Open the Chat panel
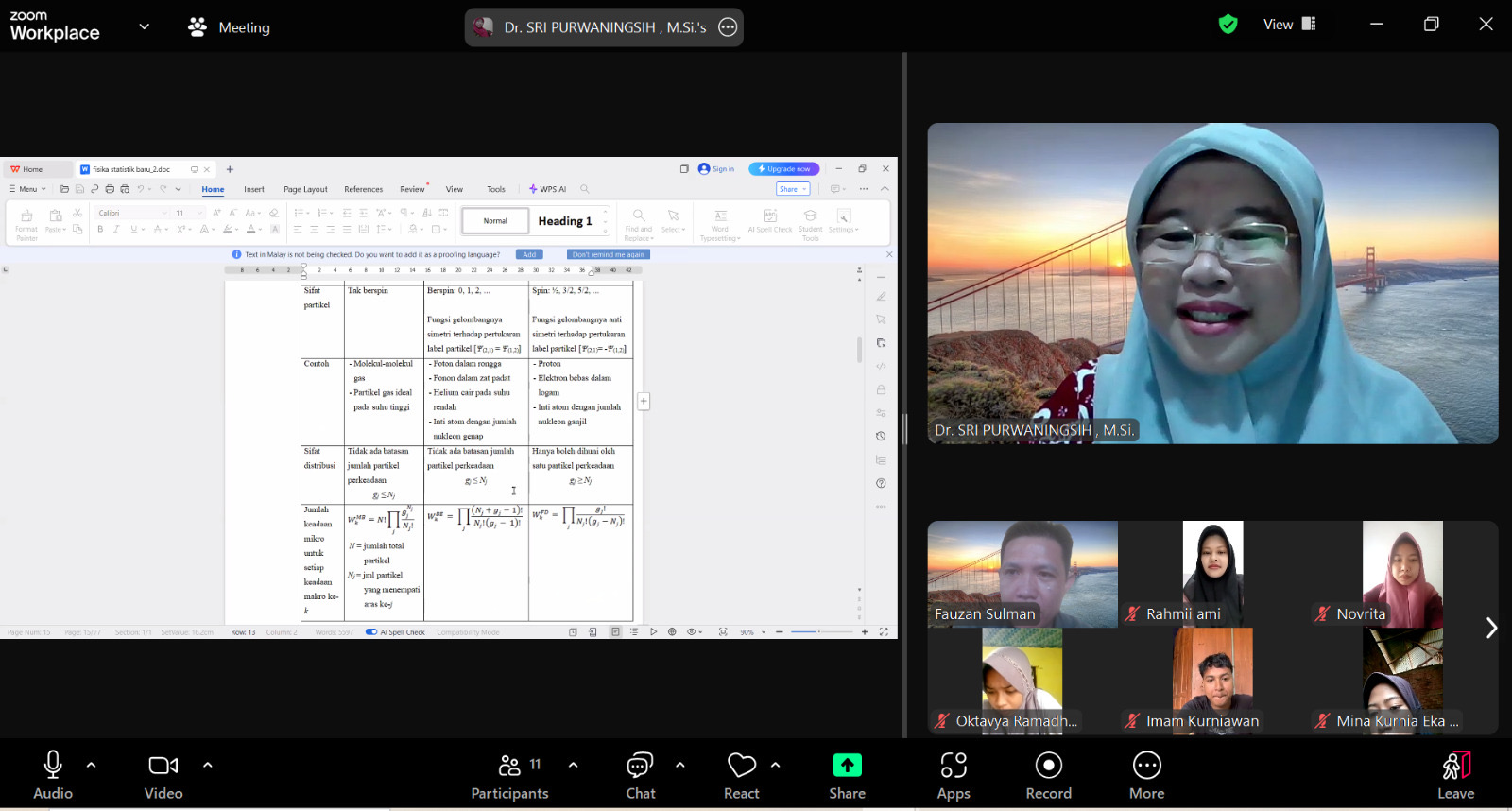Viewport: 1512px width, 811px height. [x=640, y=774]
